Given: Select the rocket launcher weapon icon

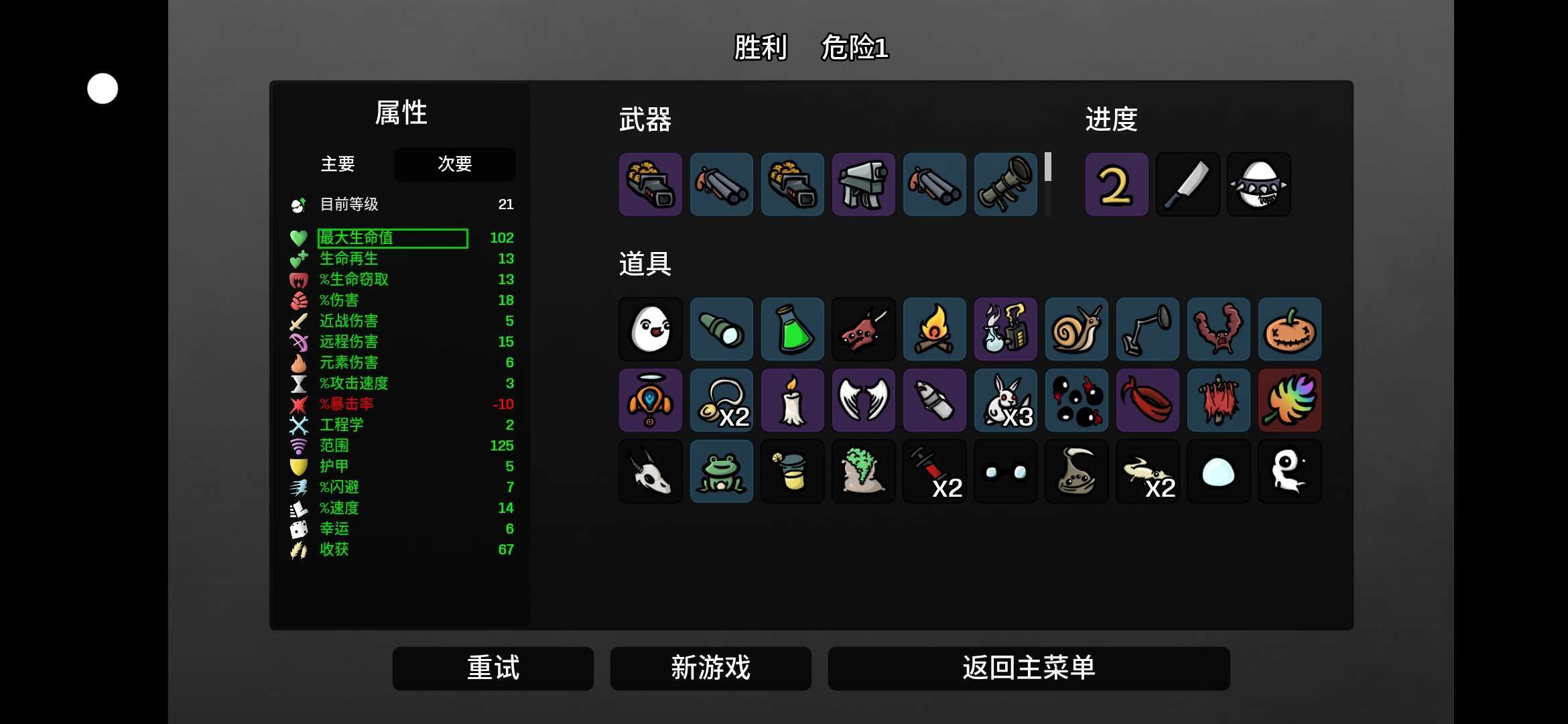Looking at the screenshot, I should pyautogui.click(x=1005, y=184).
